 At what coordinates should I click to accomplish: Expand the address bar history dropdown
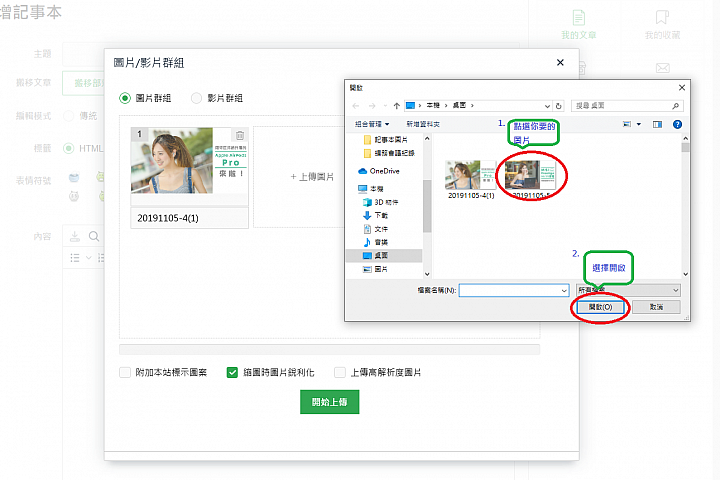click(x=547, y=106)
